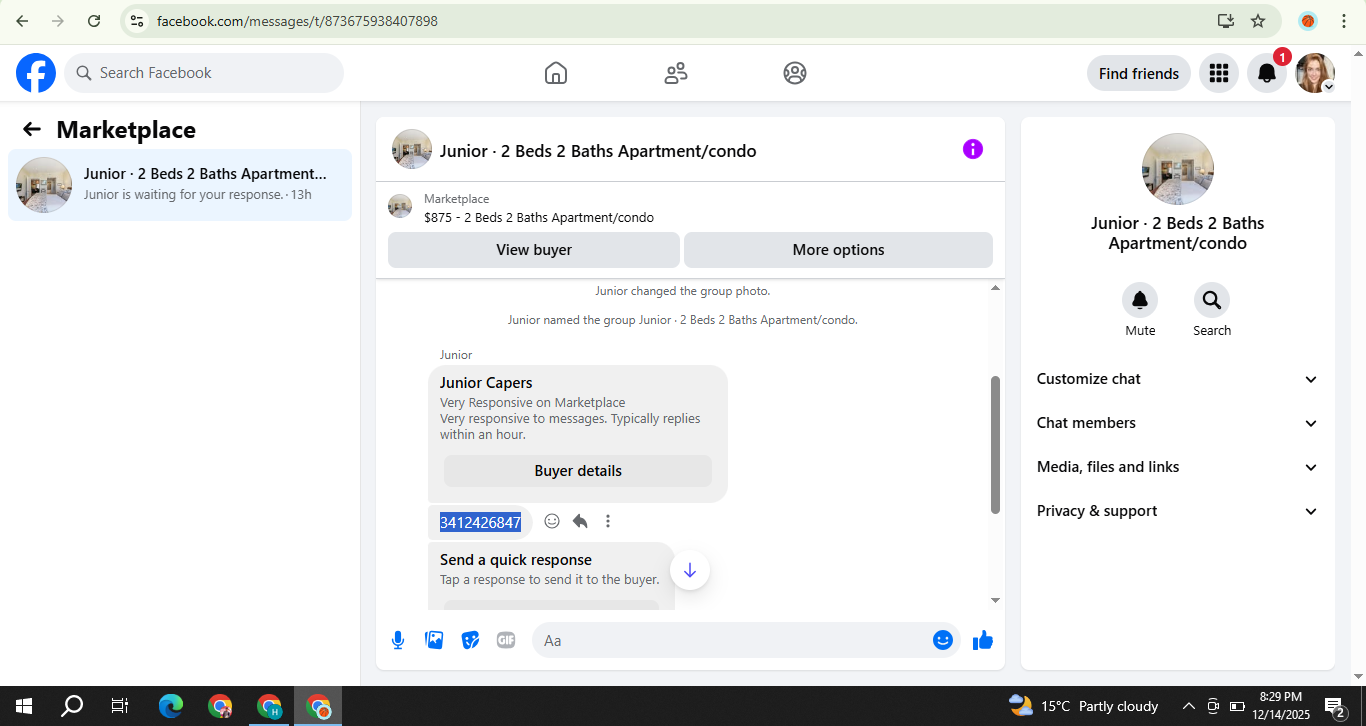1366x726 pixels.
Task: Open the Friends icon in top navigation
Action: pyautogui.click(x=676, y=73)
